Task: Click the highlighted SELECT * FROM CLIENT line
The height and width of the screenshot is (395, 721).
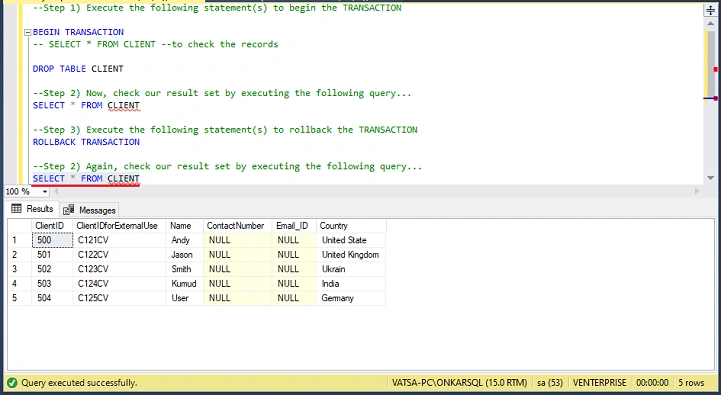Action: (86, 178)
